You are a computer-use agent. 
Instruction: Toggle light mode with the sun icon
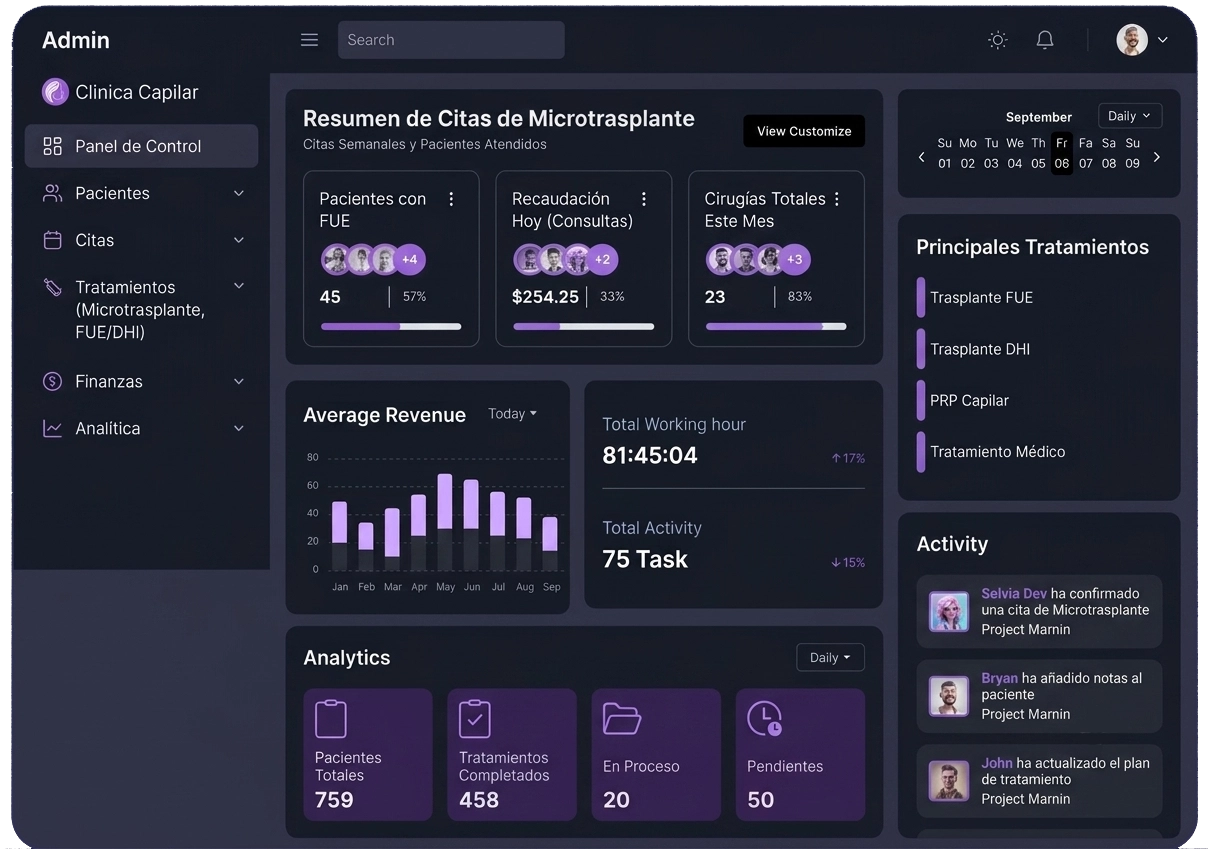click(997, 40)
